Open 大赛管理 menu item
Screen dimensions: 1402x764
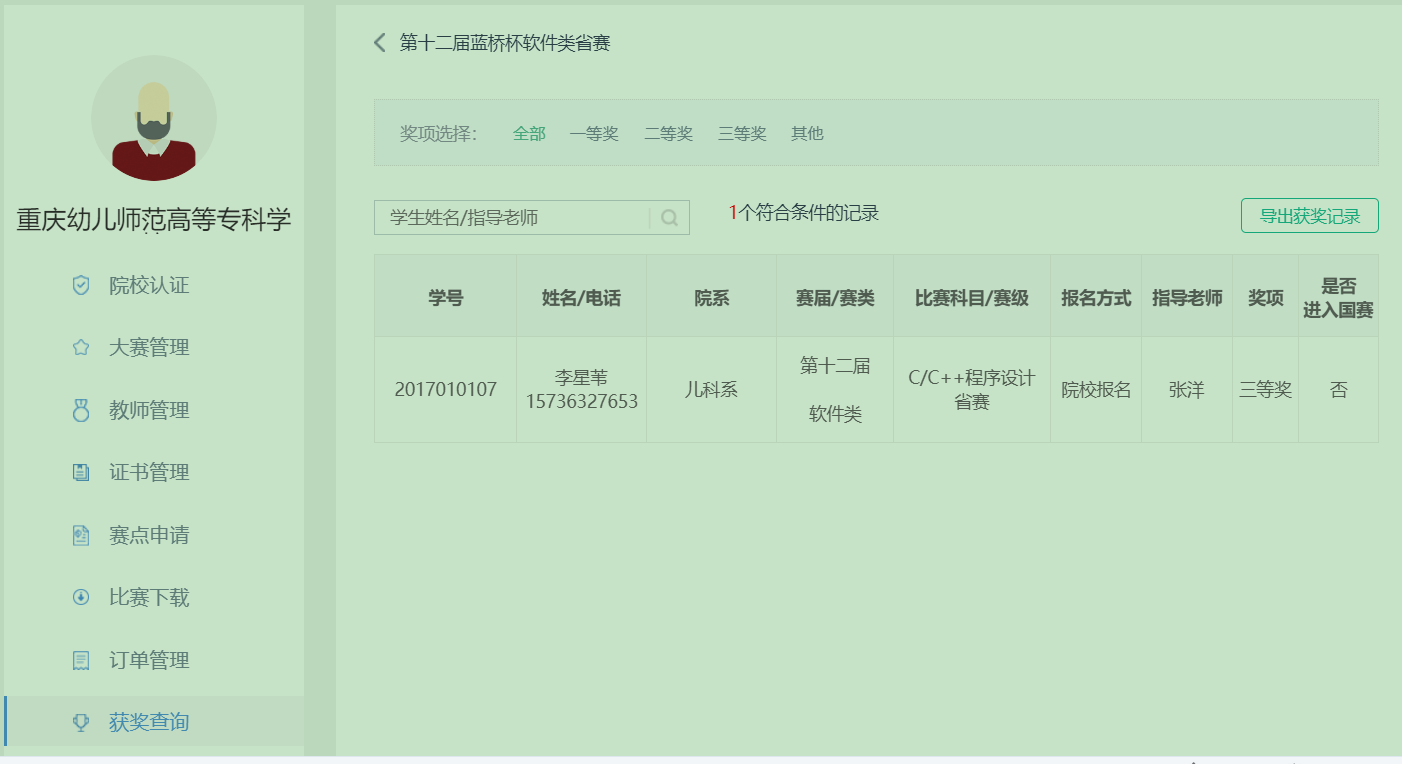pos(149,348)
